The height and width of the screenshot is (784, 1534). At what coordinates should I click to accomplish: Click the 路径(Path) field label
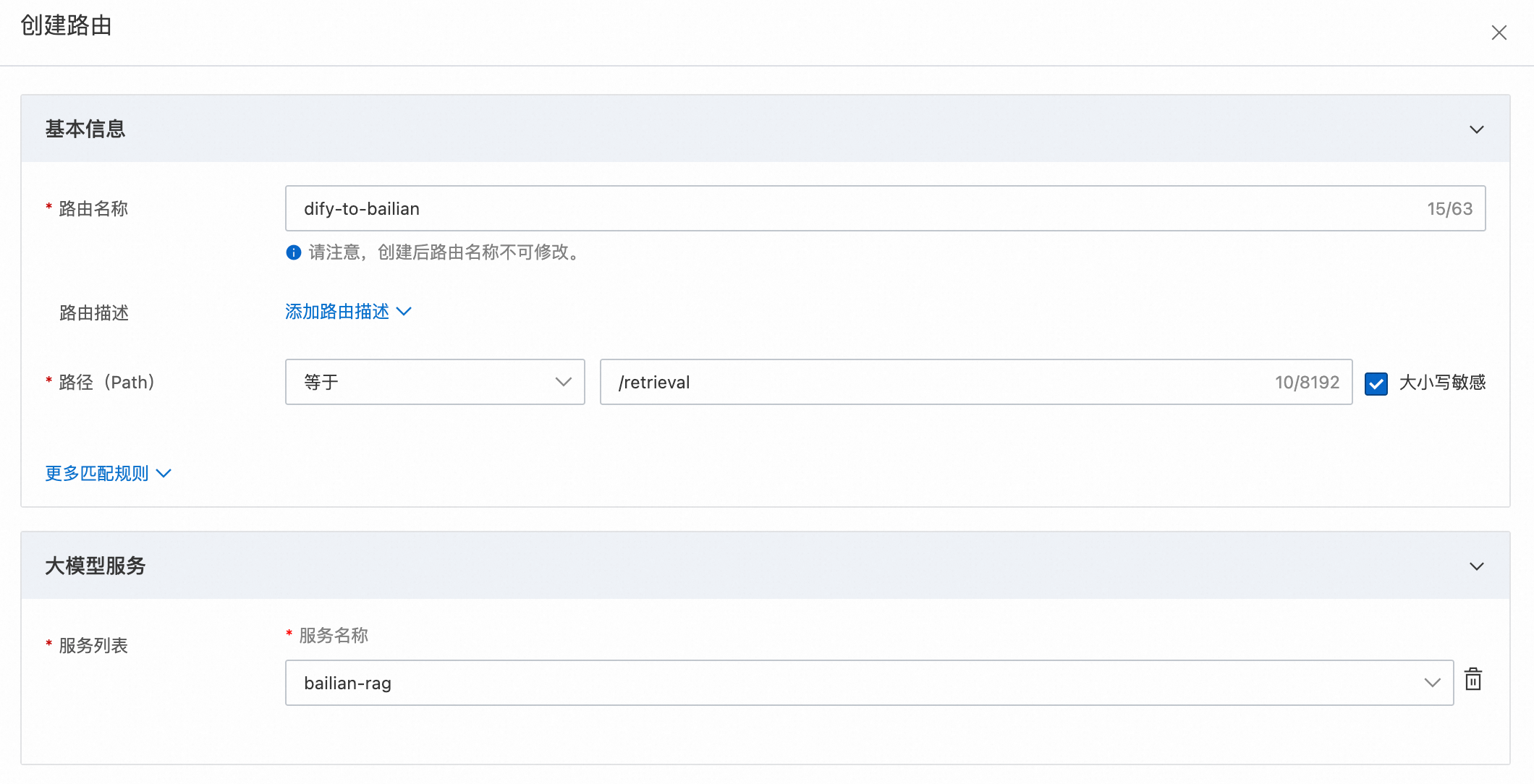pos(107,382)
